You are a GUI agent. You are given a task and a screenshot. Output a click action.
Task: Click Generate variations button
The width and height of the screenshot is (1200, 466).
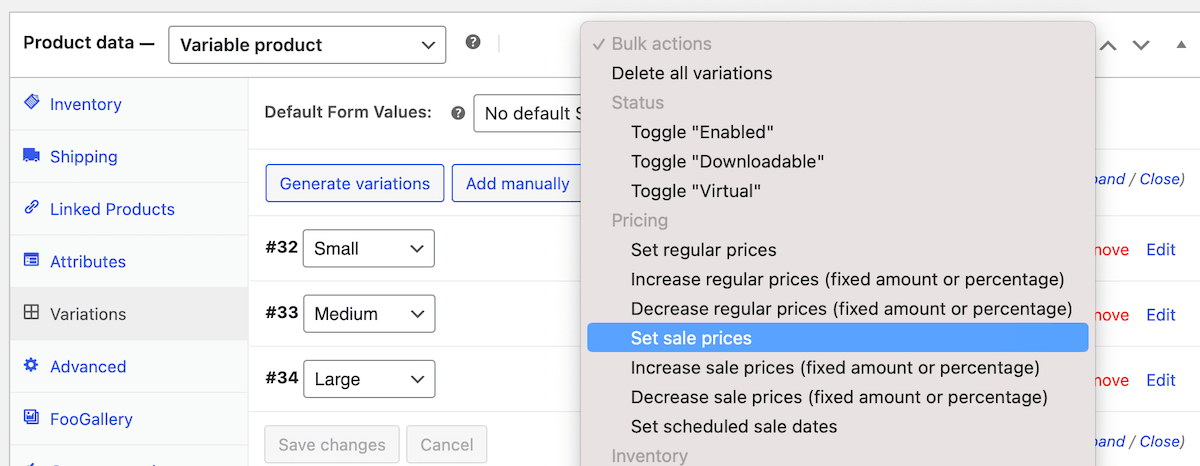(x=355, y=183)
